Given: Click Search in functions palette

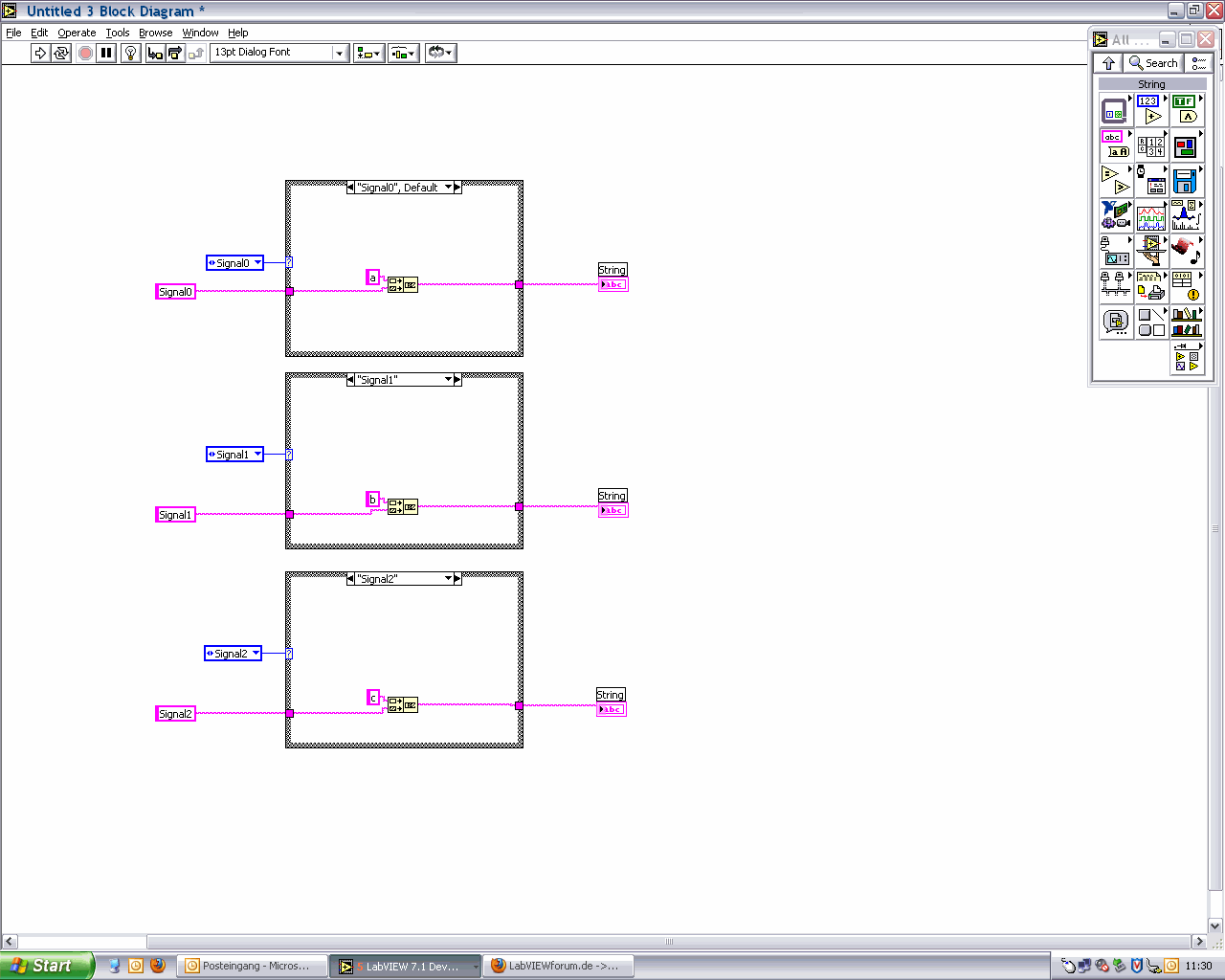Looking at the screenshot, I should [1153, 63].
